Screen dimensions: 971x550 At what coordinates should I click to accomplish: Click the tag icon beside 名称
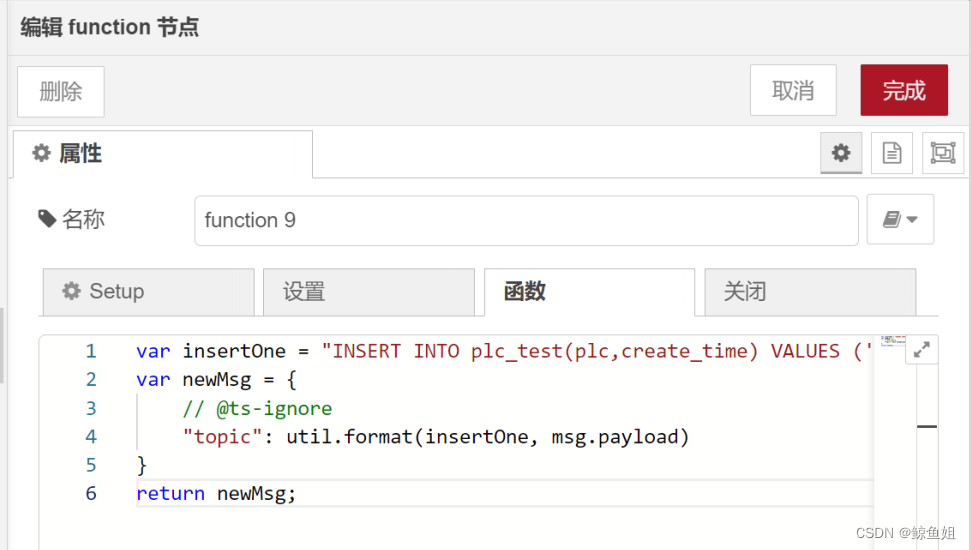pyautogui.click(x=47, y=219)
